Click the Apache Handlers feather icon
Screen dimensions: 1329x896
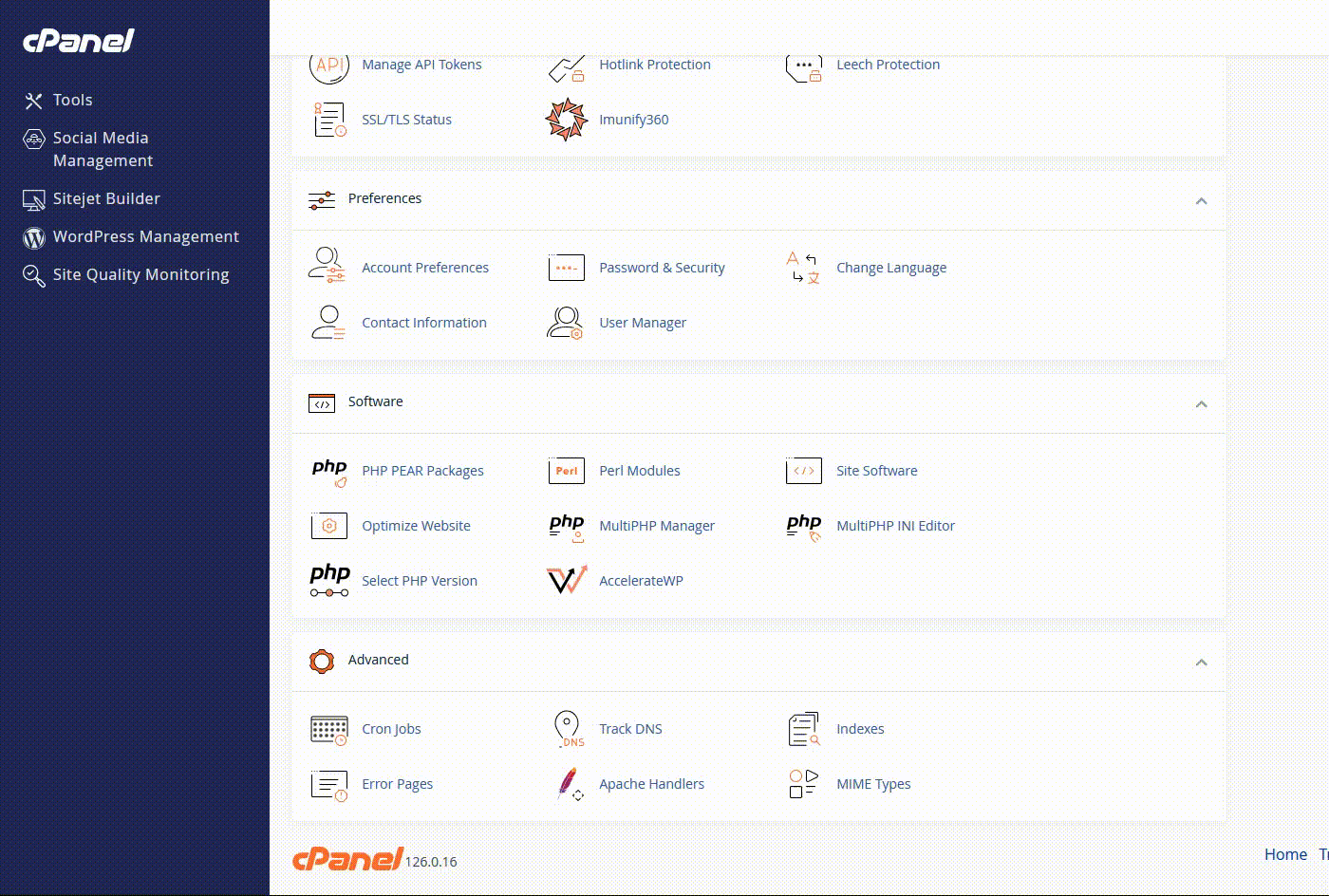coord(568,784)
